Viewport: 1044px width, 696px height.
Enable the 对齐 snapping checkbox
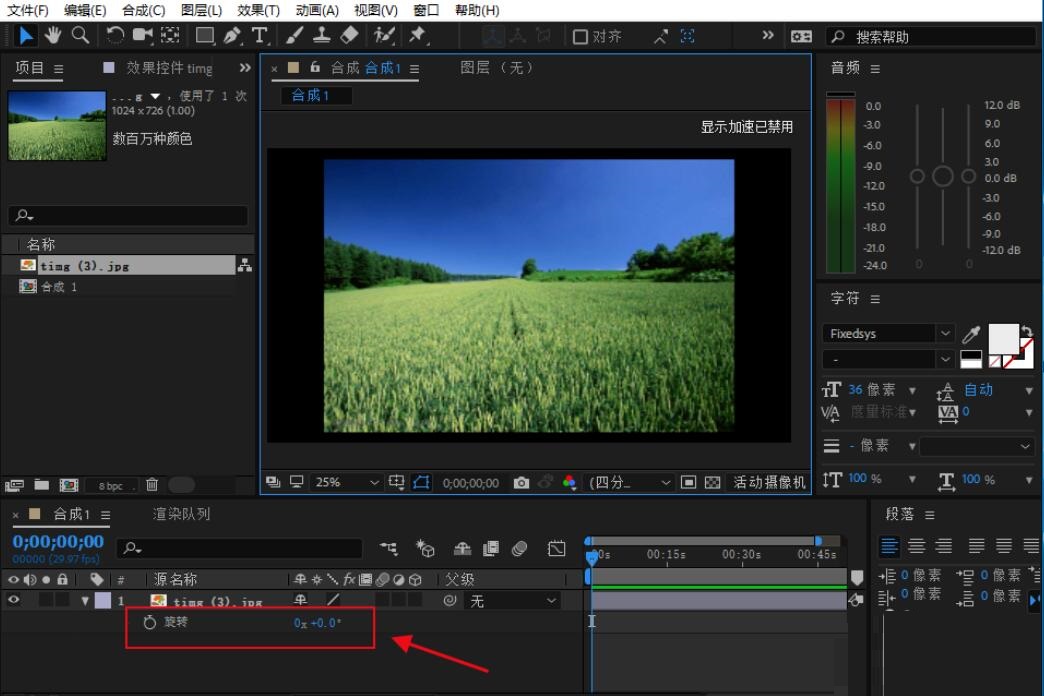coord(580,37)
